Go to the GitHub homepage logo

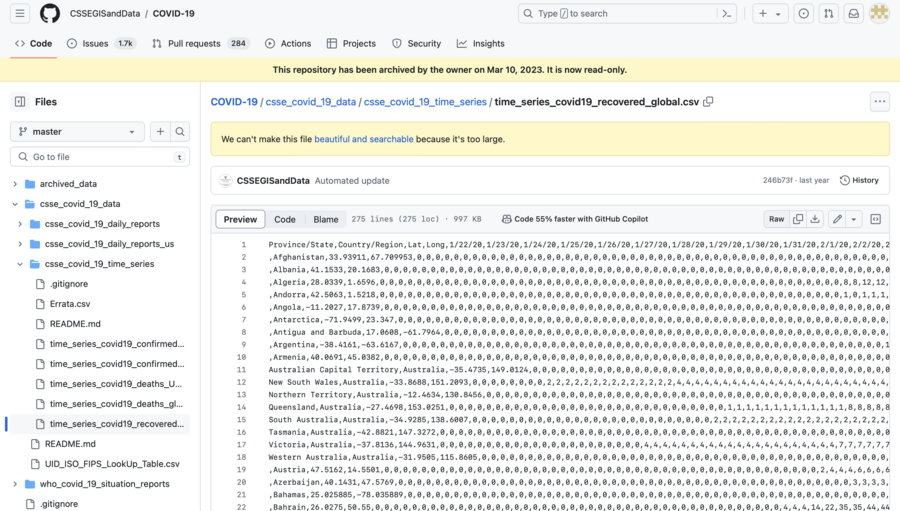pyautogui.click(x=50, y=13)
